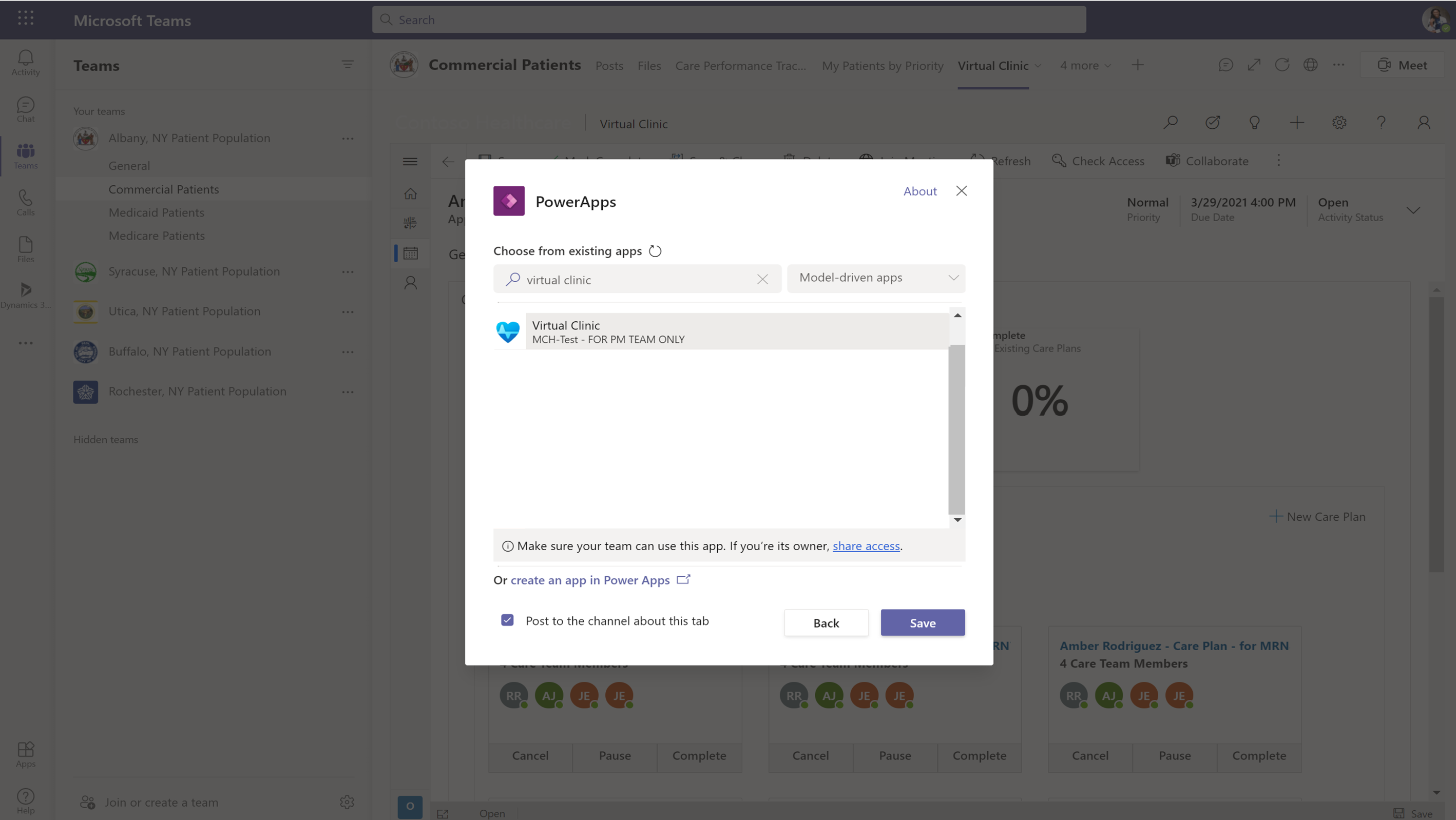Select the Virtual Clinic tab
1456x820 pixels.
point(993,65)
